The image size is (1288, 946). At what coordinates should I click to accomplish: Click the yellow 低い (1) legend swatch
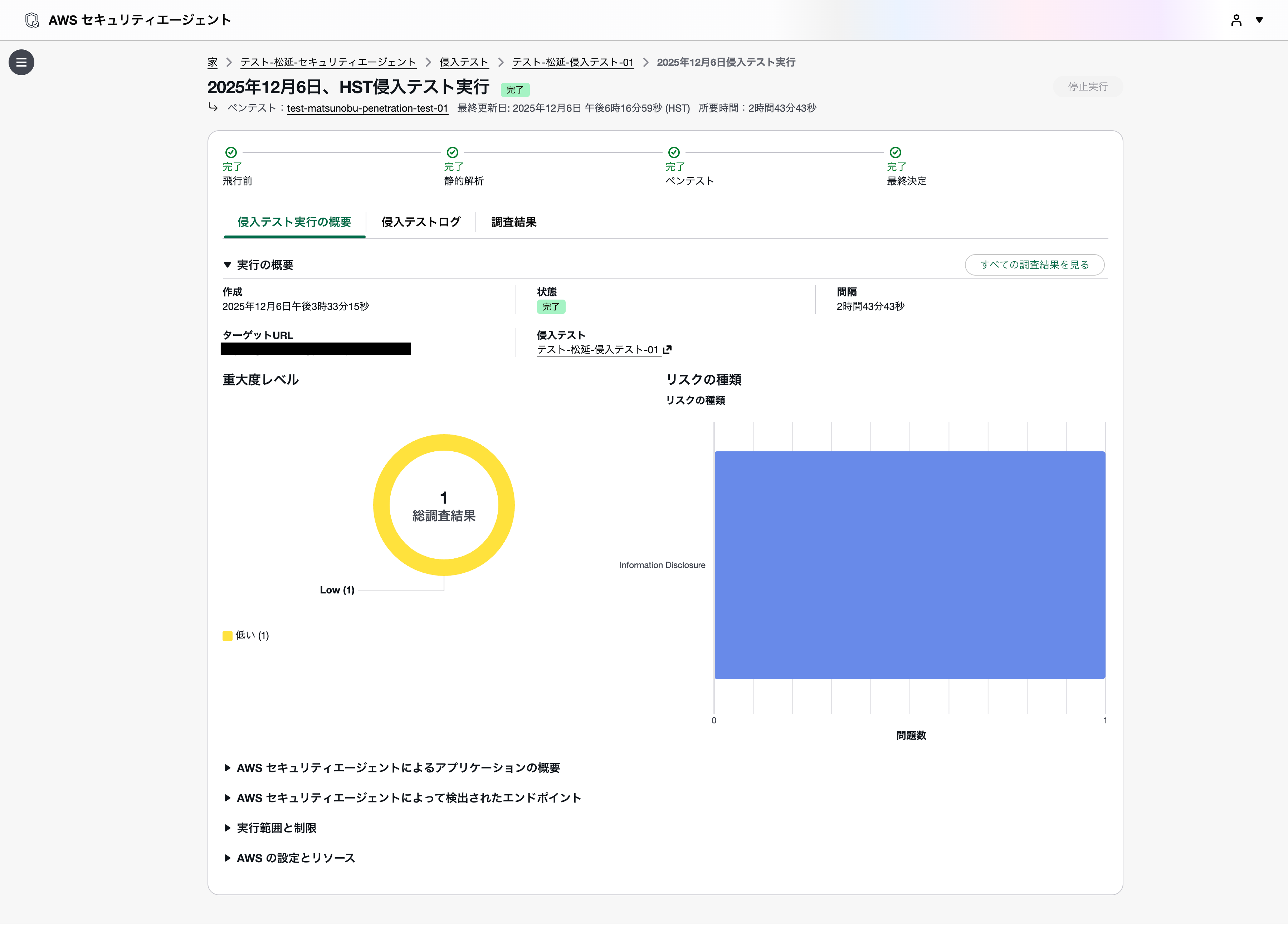click(227, 636)
